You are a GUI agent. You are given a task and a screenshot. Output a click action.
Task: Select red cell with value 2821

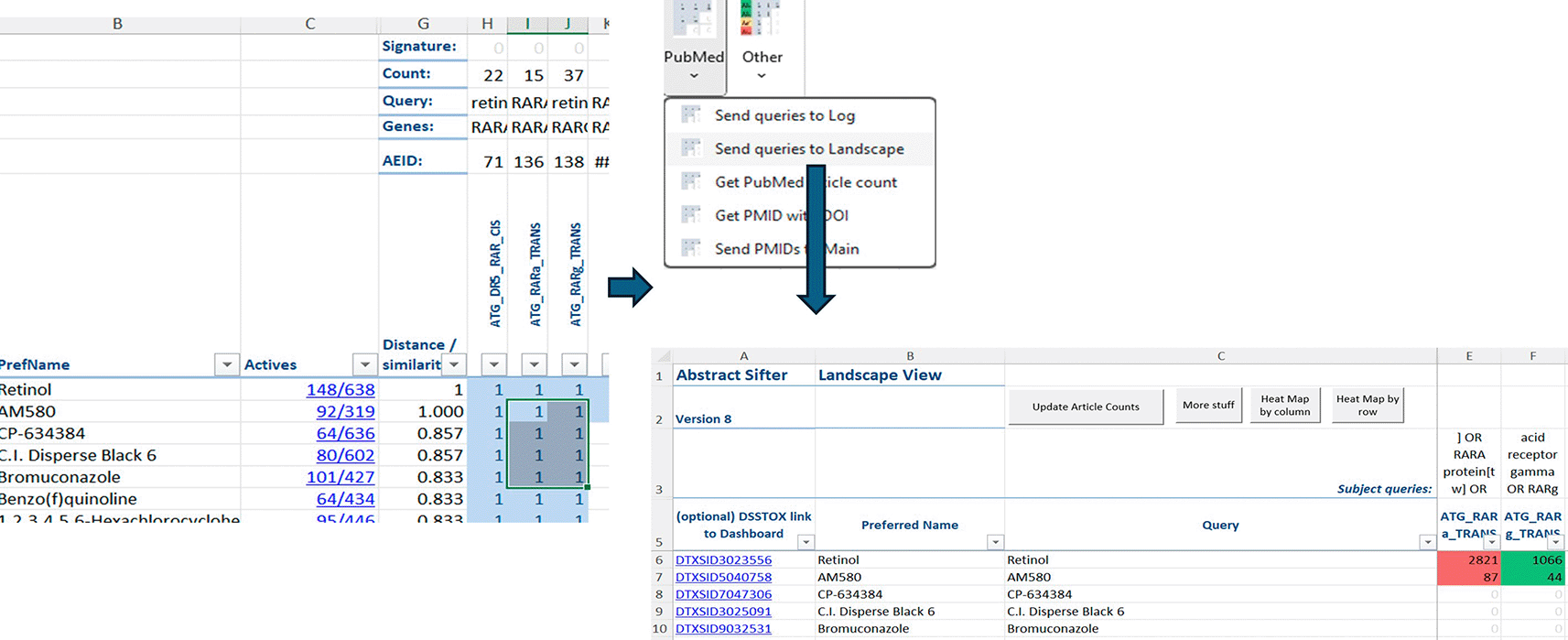1469,559
